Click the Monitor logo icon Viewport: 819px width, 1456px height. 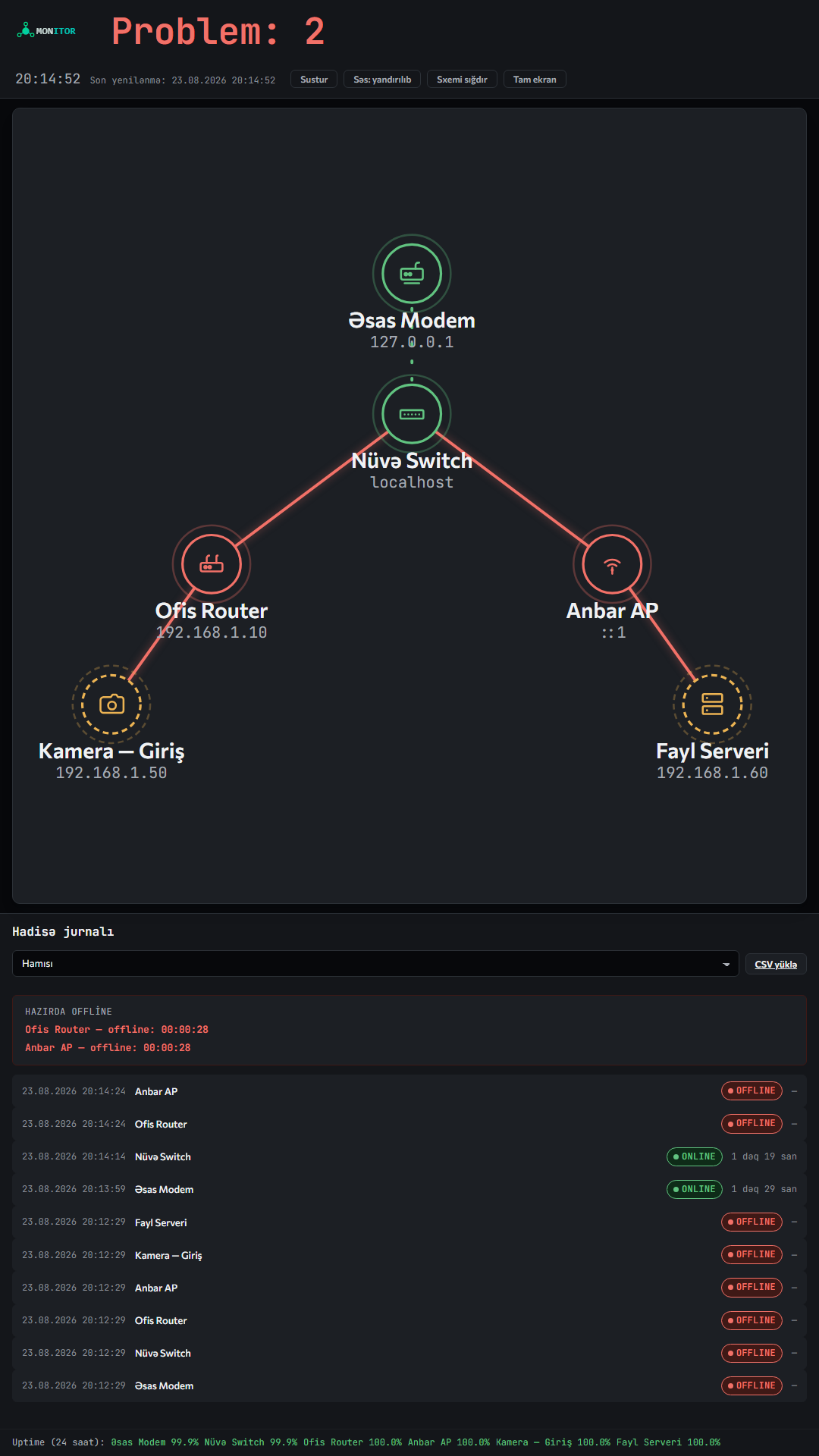pos(25,31)
